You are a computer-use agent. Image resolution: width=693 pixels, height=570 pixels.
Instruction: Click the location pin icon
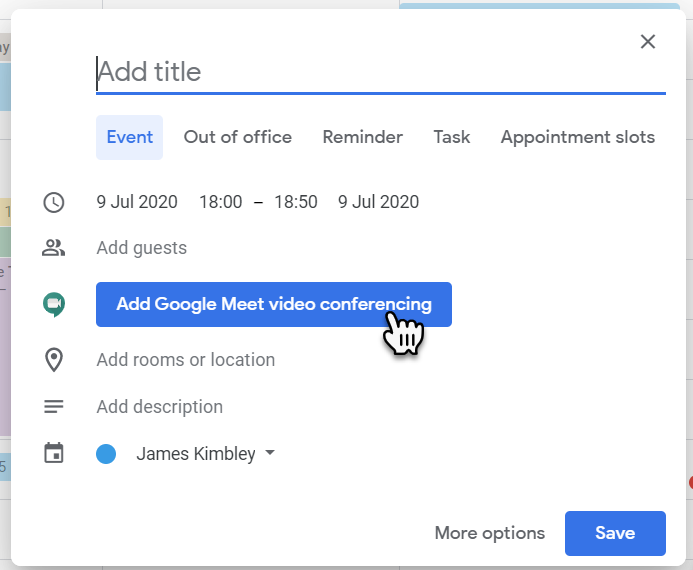pos(54,360)
